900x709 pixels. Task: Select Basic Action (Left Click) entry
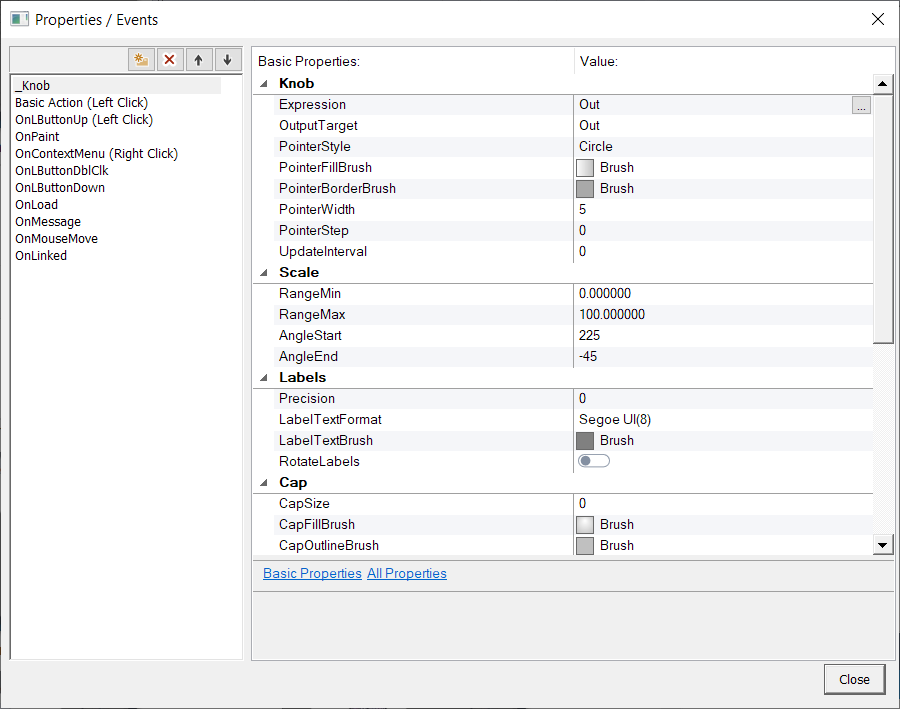pyautogui.click(x=81, y=103)
